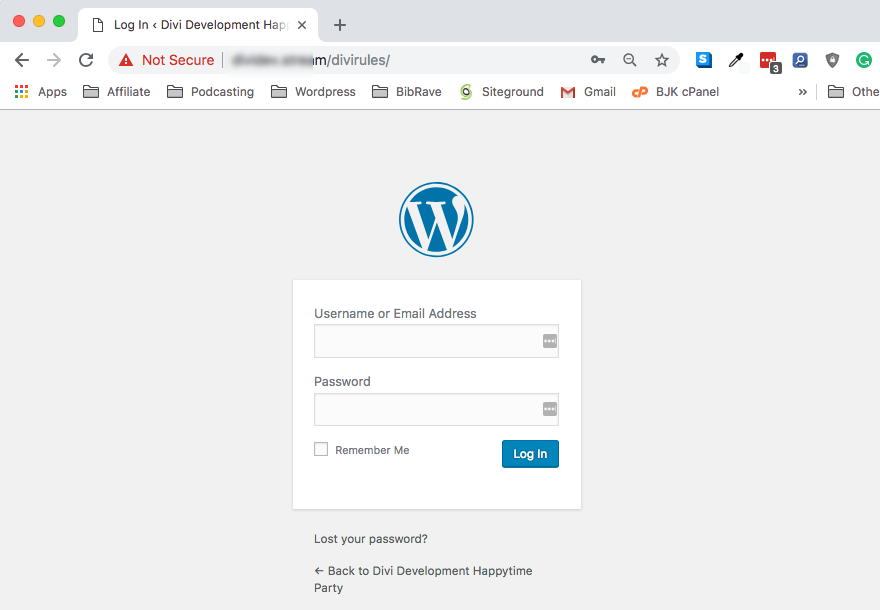Open the Chrome Apps grid icon

tap(21, 91)
